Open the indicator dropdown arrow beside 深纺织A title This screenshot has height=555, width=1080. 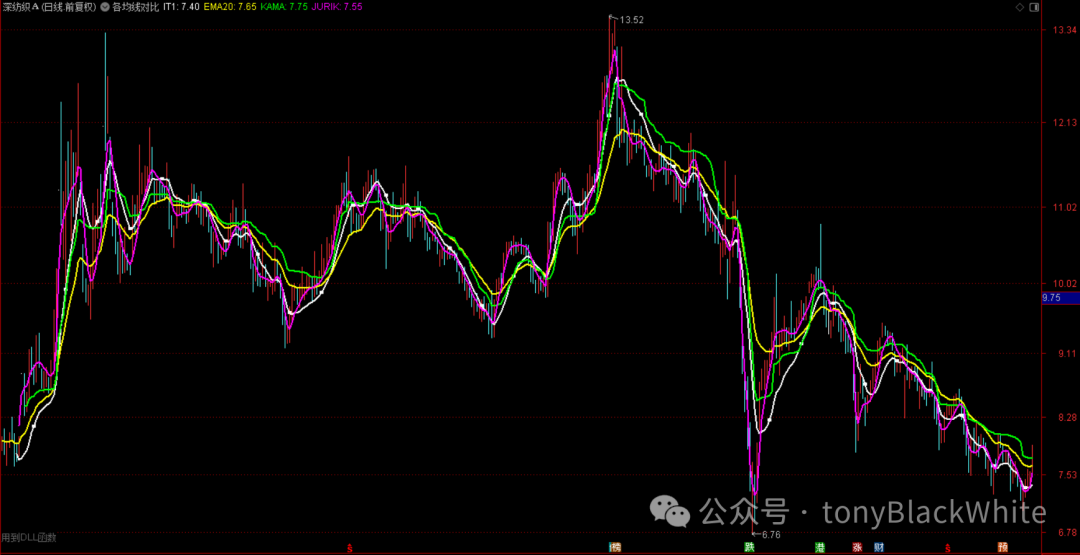pos(104,8)
